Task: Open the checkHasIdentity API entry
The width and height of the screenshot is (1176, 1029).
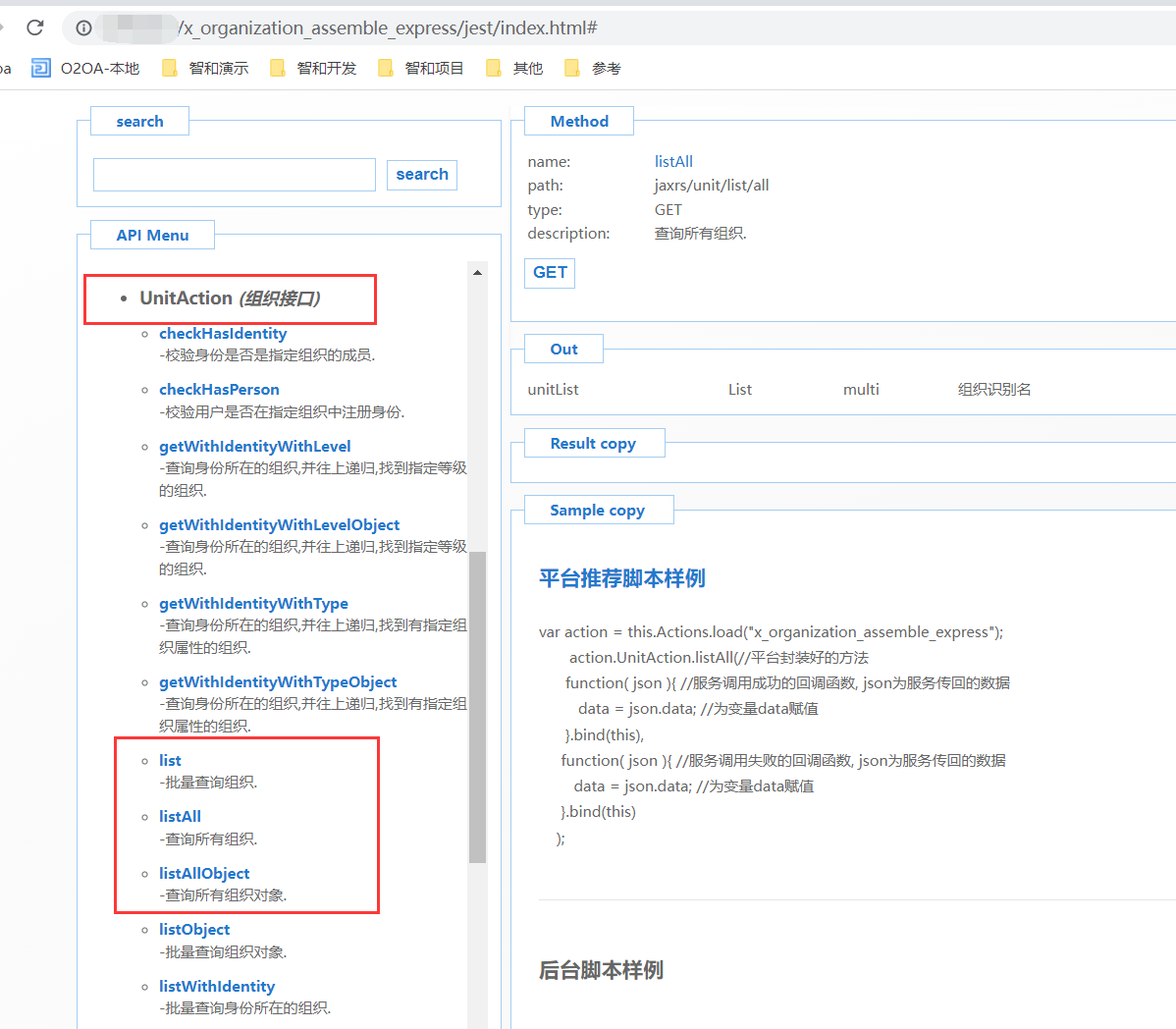Action: click(223, 334)
